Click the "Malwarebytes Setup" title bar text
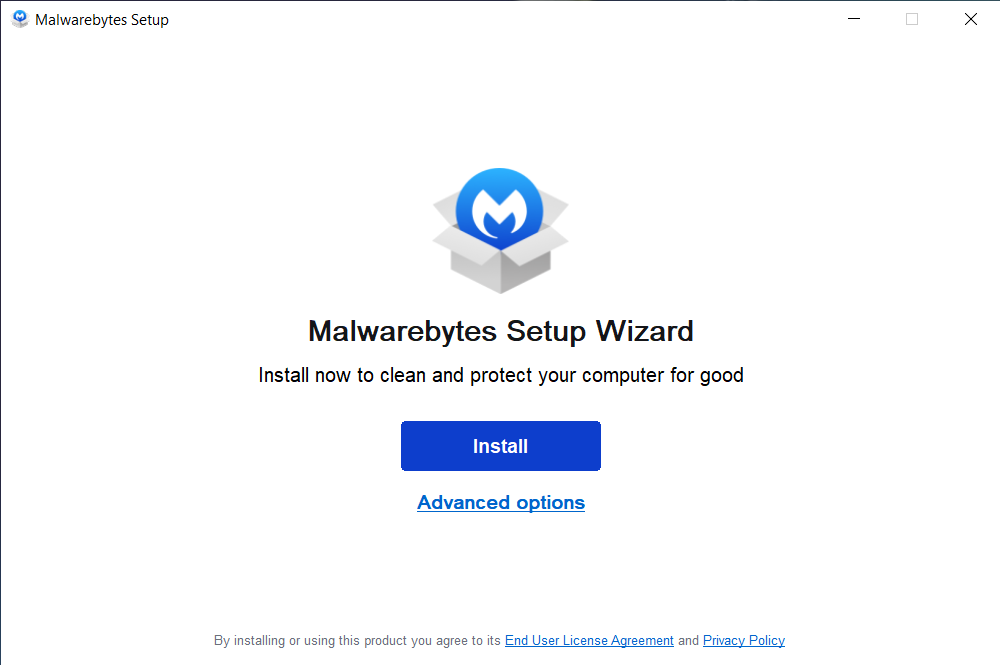 [x=102, y=20]
